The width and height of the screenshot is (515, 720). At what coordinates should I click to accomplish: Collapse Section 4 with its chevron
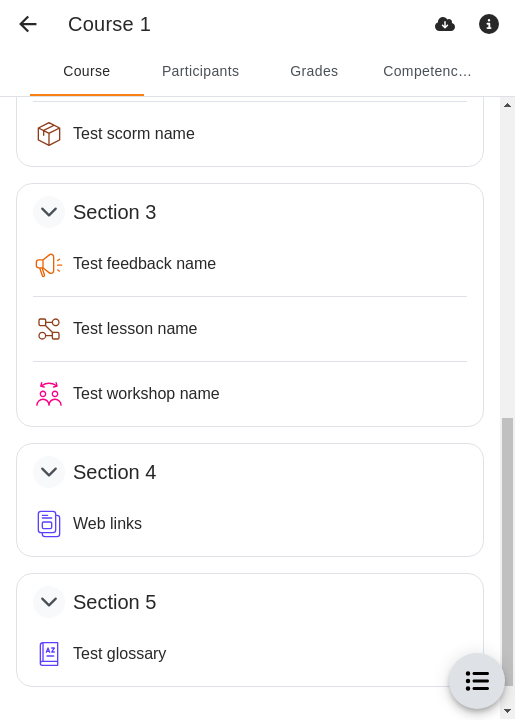(x=49, y=472)
